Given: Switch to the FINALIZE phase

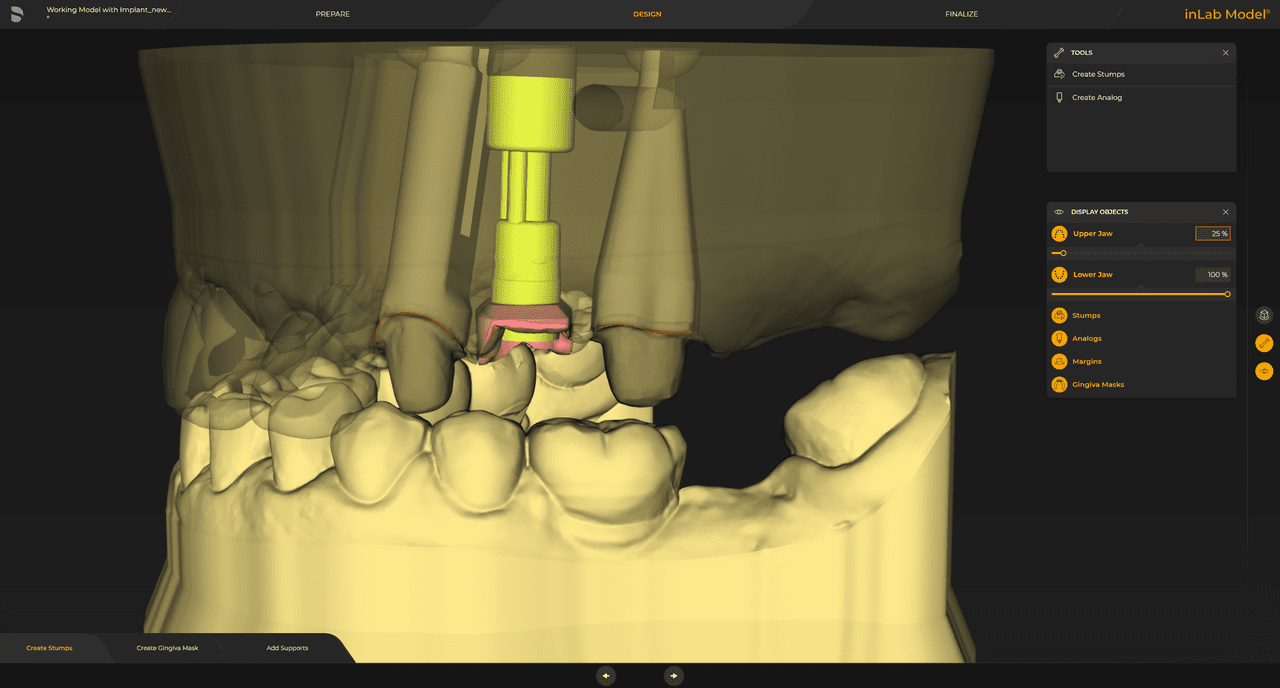Looking at the screenshot, I should coord(961,14).
